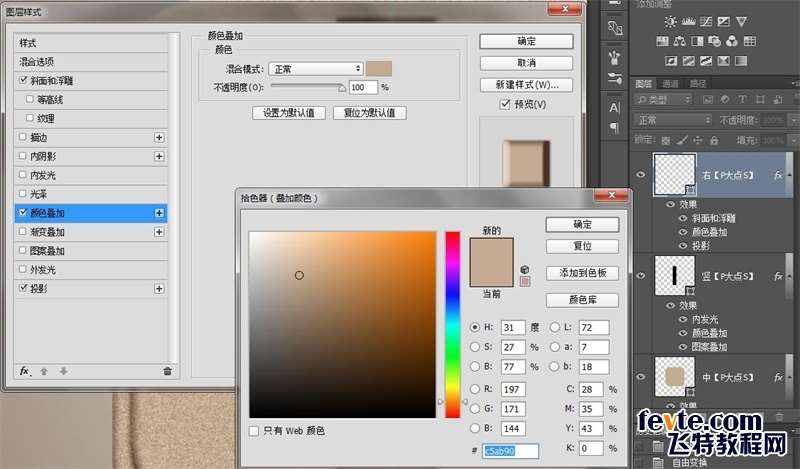Add a Vibrance adjustment (triangle icon)
This screenshot has height=469, width=800.
point(741,21)
